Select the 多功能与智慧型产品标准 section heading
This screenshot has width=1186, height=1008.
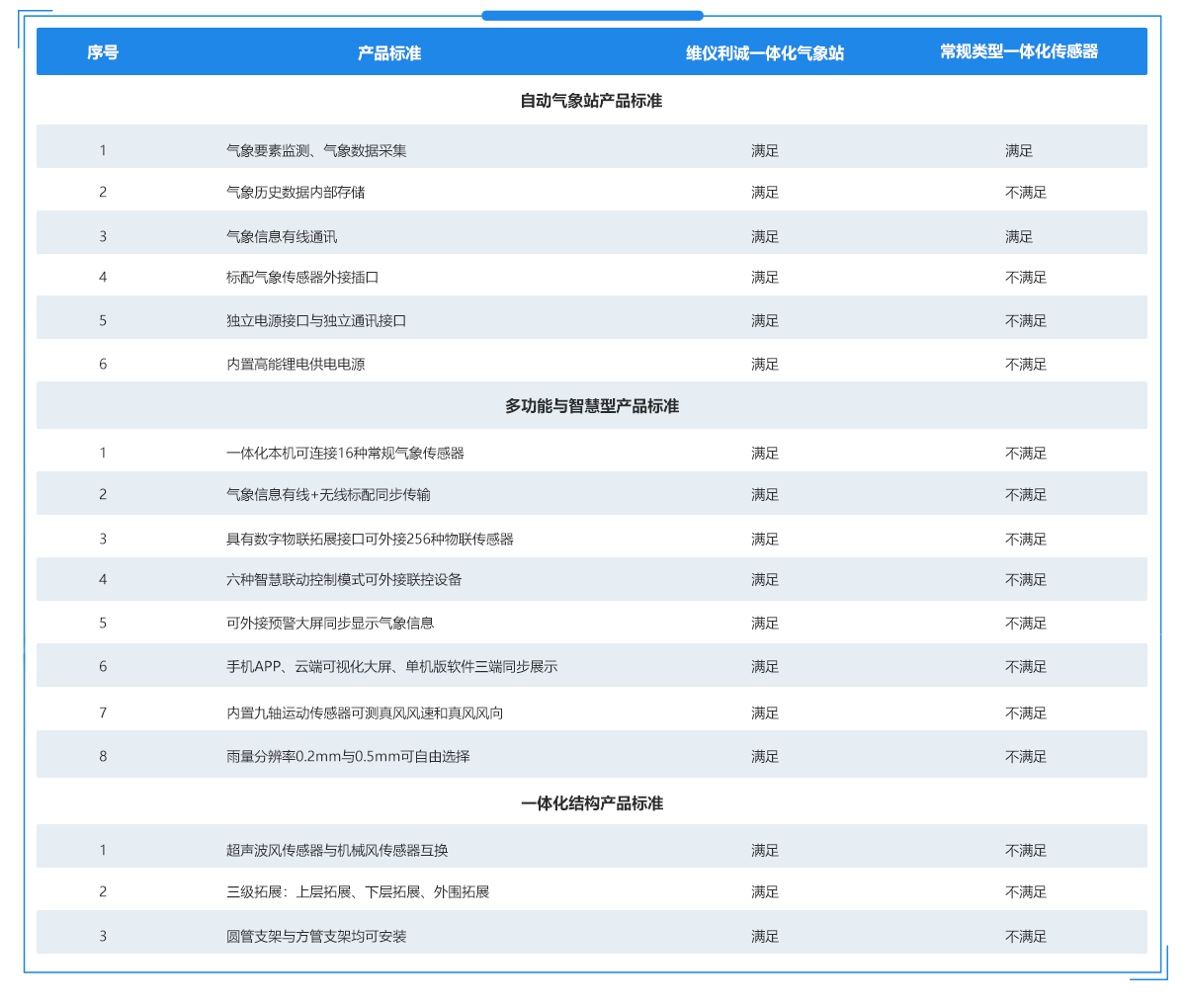click(x=591, y=406)
